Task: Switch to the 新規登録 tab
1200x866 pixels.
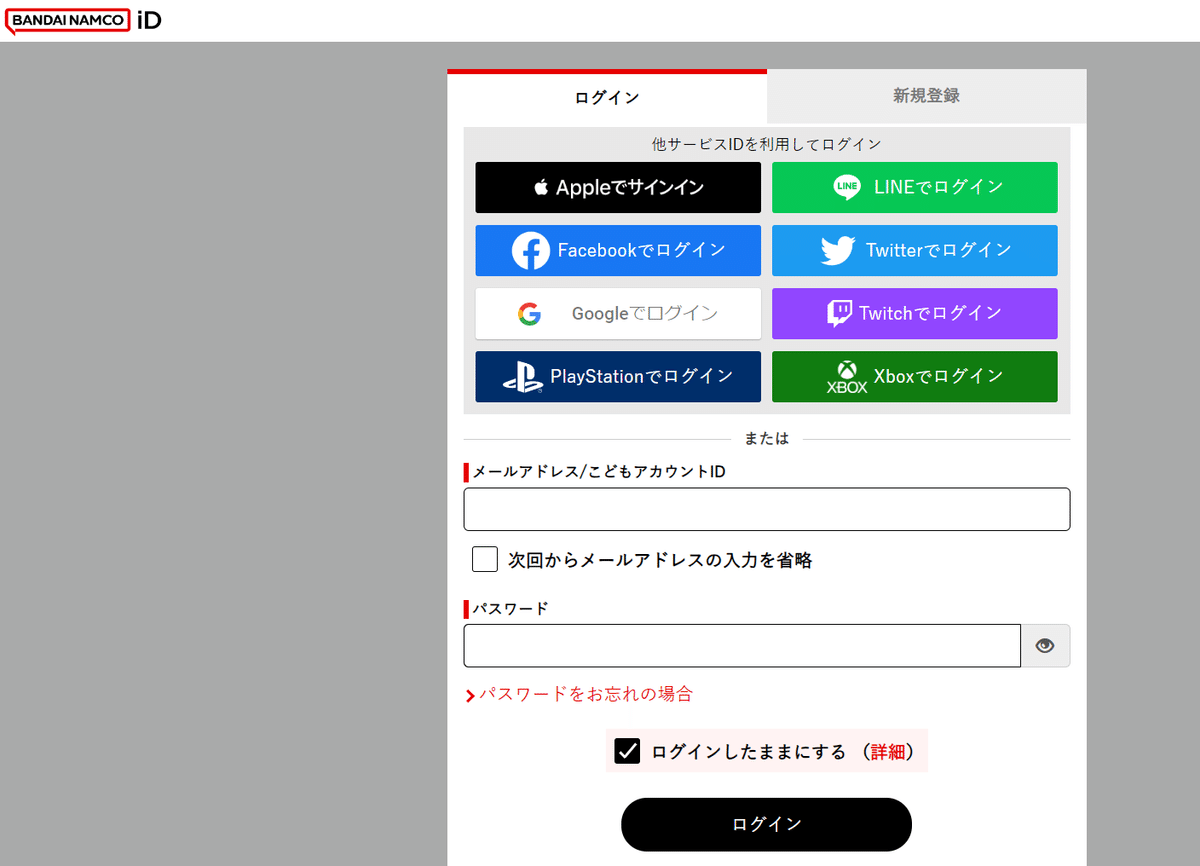Action: 925,96
